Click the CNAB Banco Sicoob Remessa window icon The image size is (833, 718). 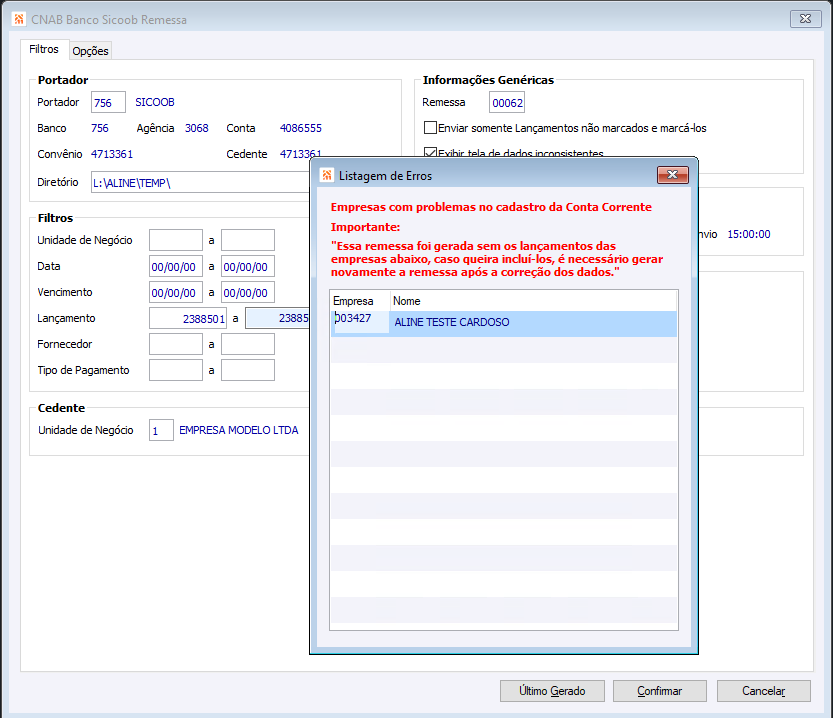coord(19,20)
